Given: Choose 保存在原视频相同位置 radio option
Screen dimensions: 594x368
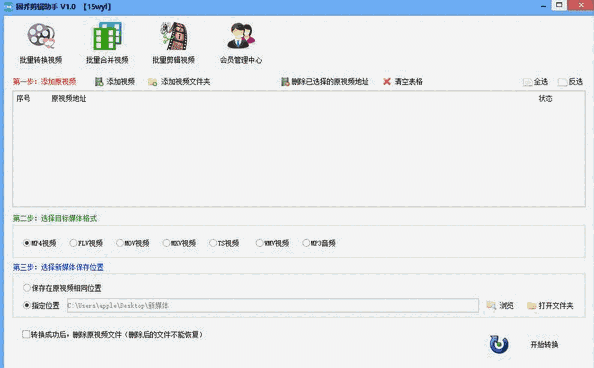Looking at the screenshot, I should pos(27,288).
